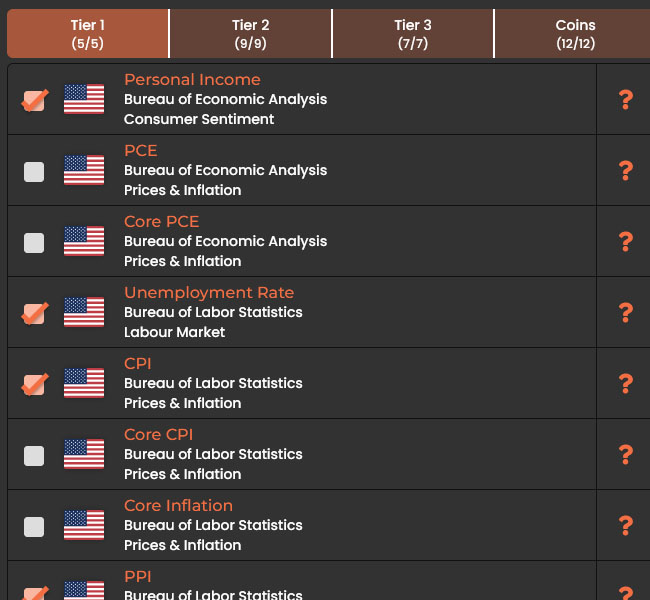Screen dimensions: 650x600
Task: Uncheck the Personal Income checkbox
Action: 34,100
